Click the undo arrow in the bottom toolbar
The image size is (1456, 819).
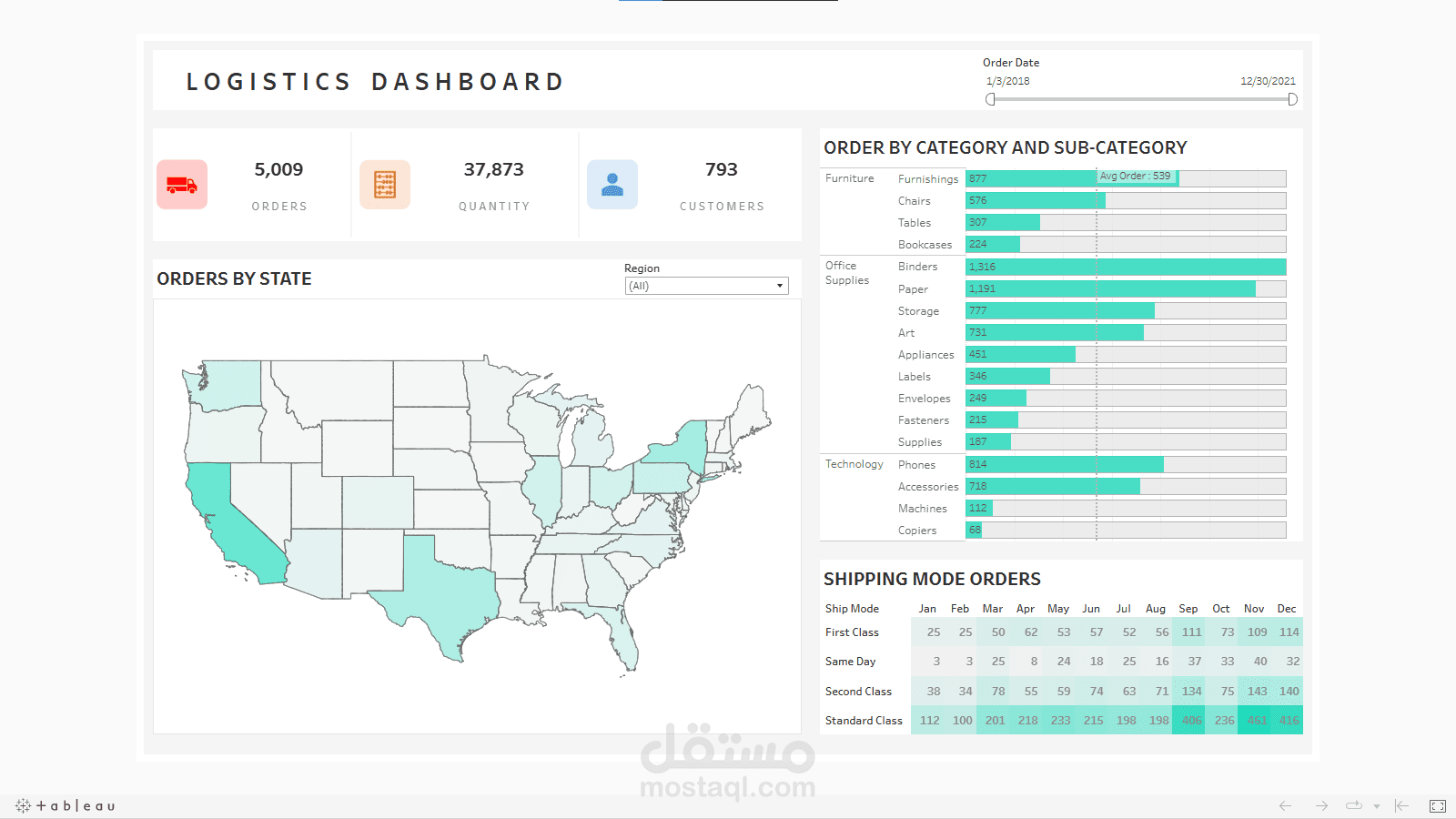[x=1285, y=805]
